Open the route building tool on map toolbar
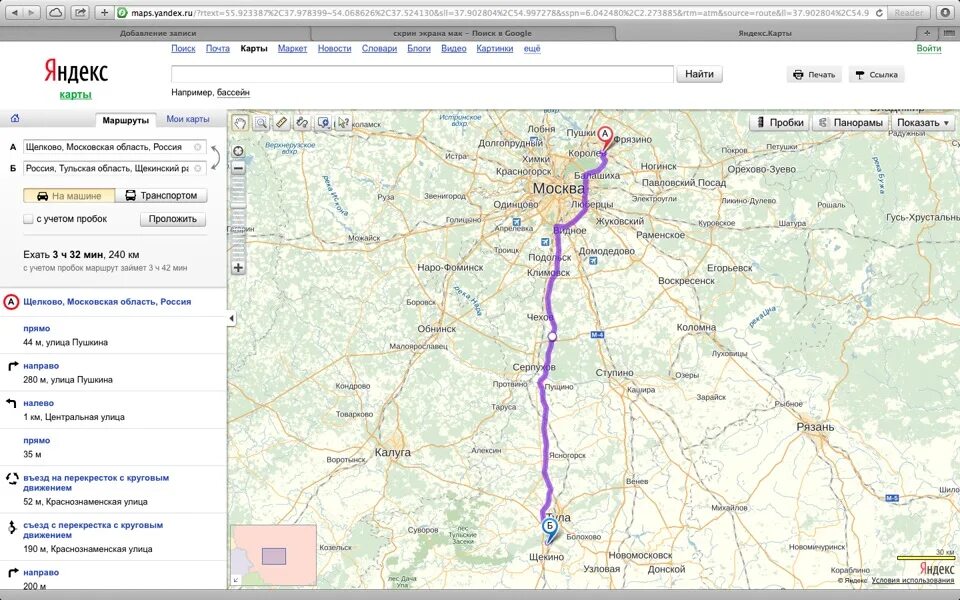This screenshot has width=960, height=600. coord(302,122)
